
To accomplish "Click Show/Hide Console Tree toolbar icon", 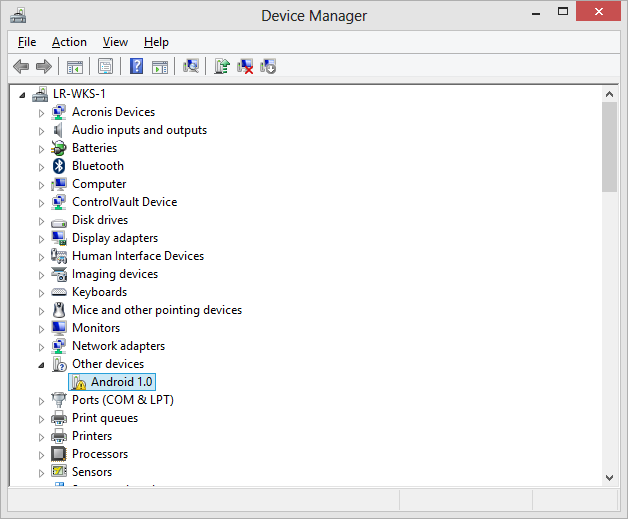I will pyautogui.click(x=74, y=66).
